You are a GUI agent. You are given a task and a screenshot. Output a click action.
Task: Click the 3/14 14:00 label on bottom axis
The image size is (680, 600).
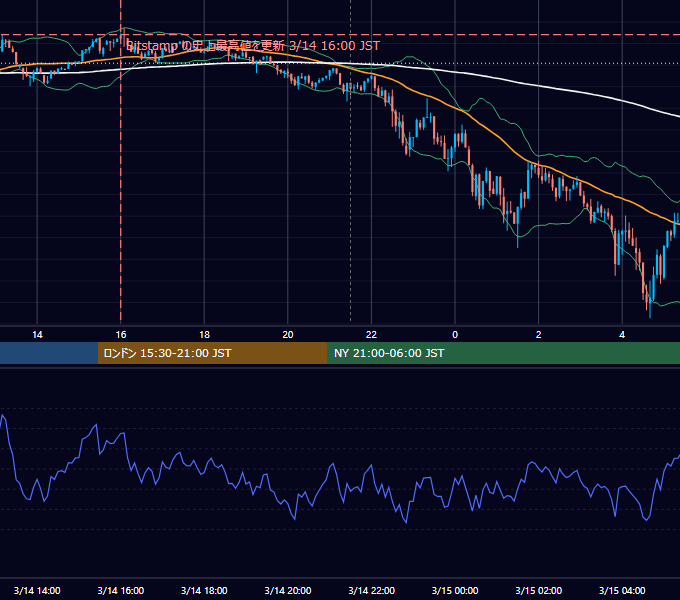pyautogui.click(x=37, y=590)
